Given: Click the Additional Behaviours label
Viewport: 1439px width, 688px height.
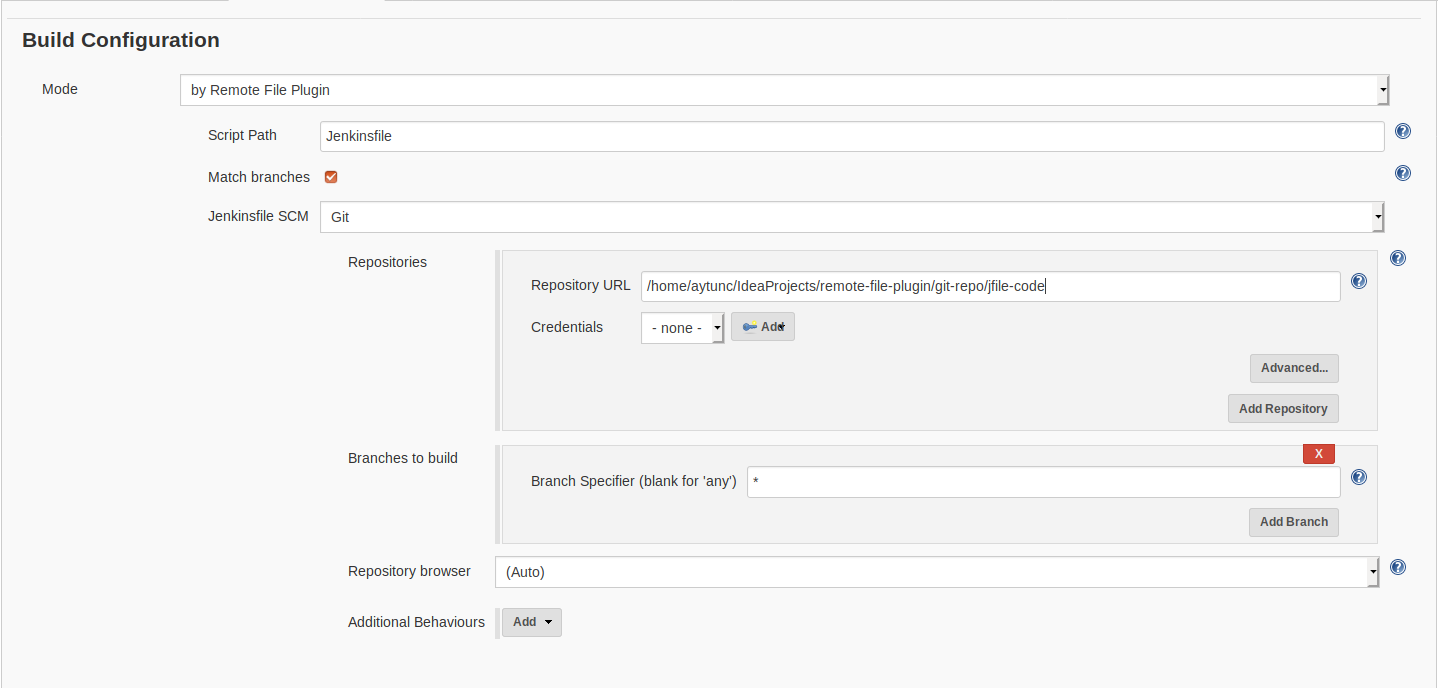Looking at the screenshot, I should [416, 622].
